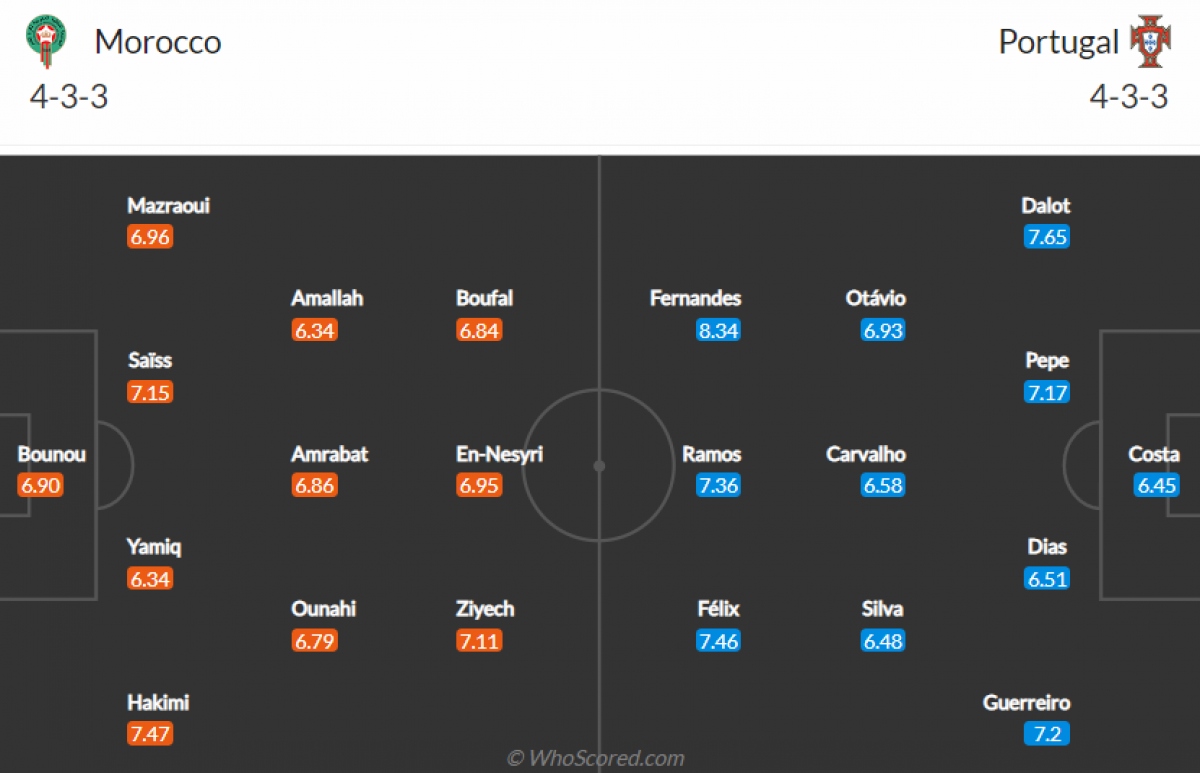Click goalkeeper Costa's 6.45 rating
1200x773 pixels.
[x=1157, y=485]
